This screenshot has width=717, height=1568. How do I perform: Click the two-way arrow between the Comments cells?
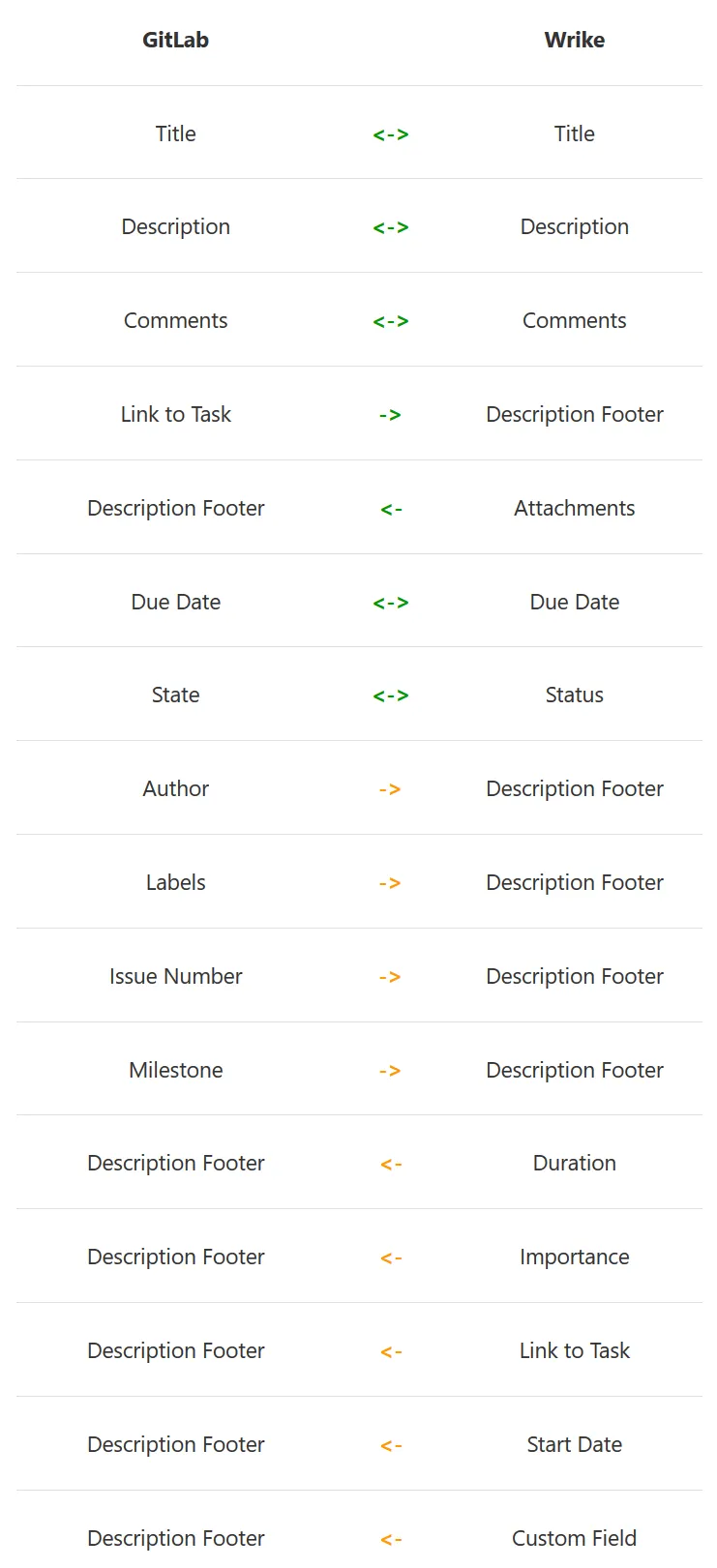pyautogui.click(x=391, y=321)
